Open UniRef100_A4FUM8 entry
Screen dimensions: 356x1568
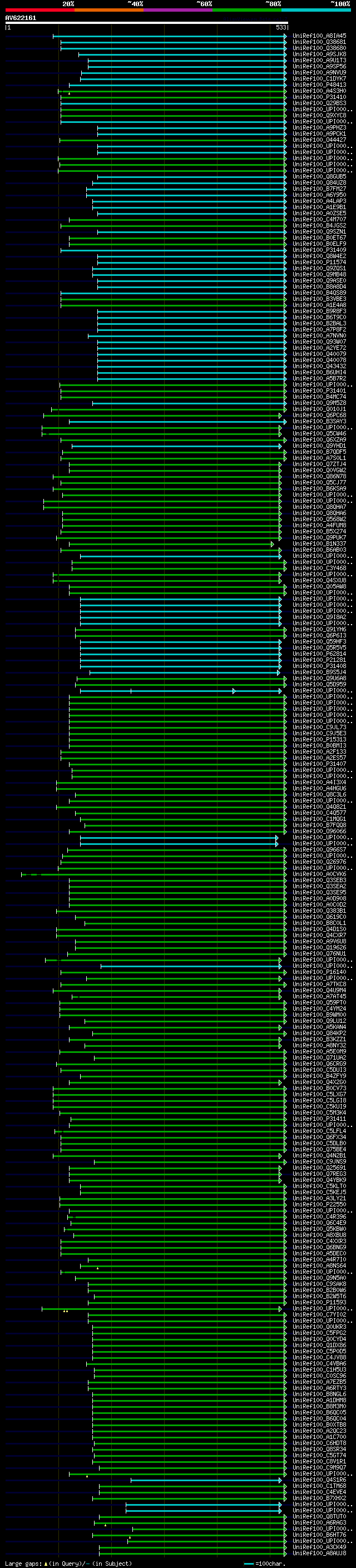pyautogui.click(x=319, y=525)
